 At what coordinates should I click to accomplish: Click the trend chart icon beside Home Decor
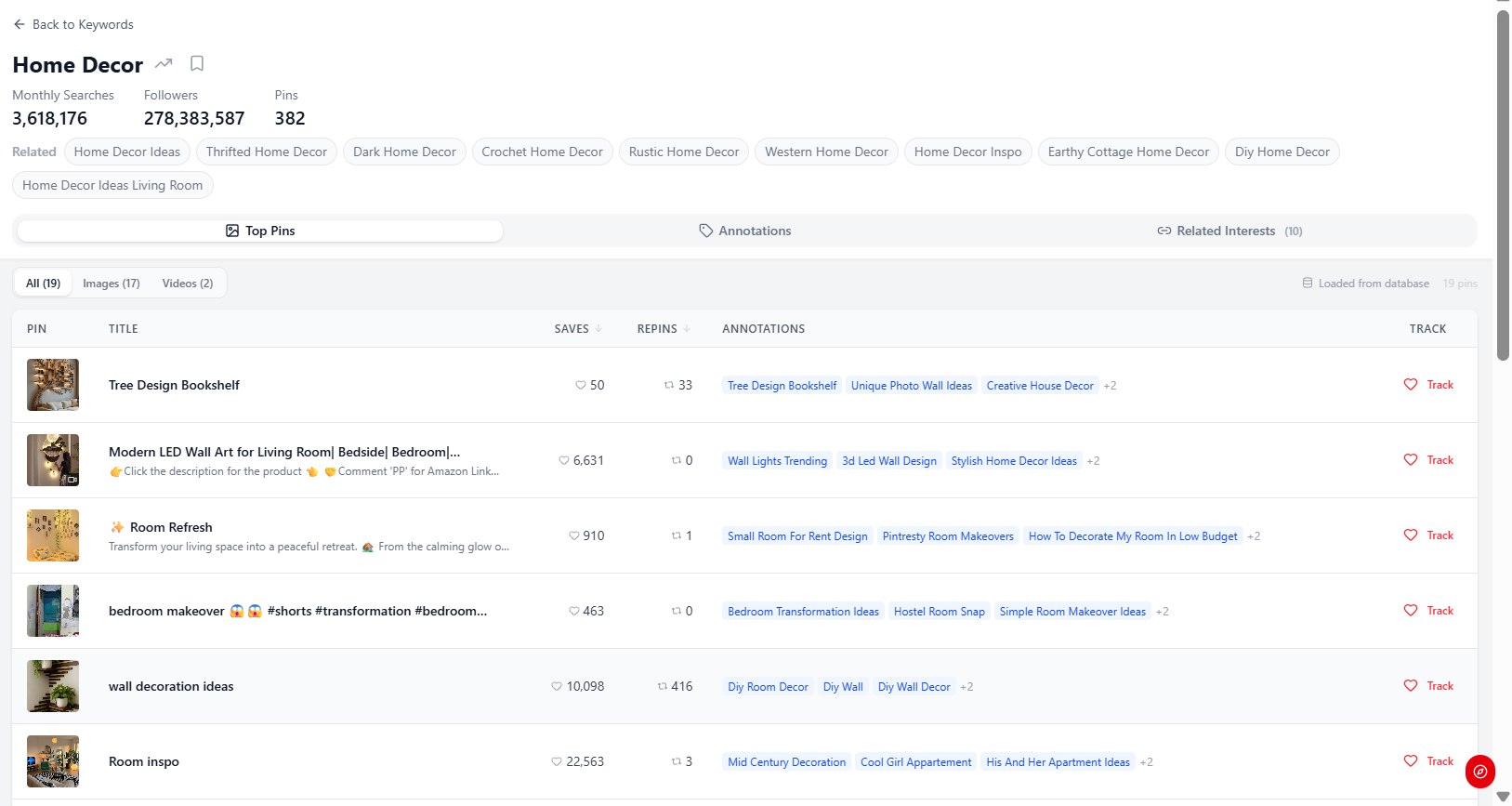164,64
